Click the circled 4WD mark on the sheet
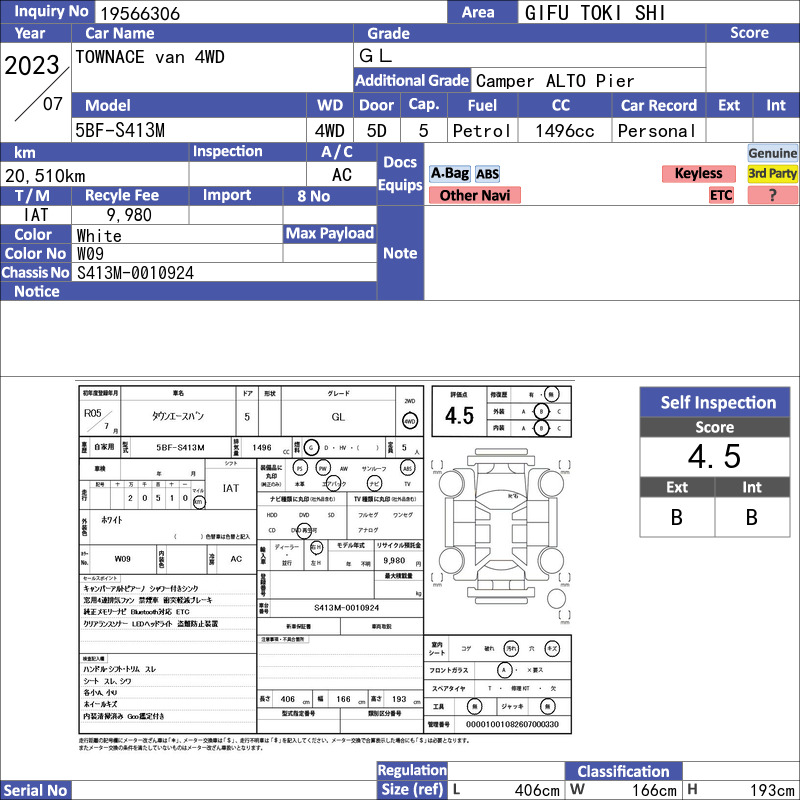Viewport: 800px width, 800px height. [x=410, y=421]
